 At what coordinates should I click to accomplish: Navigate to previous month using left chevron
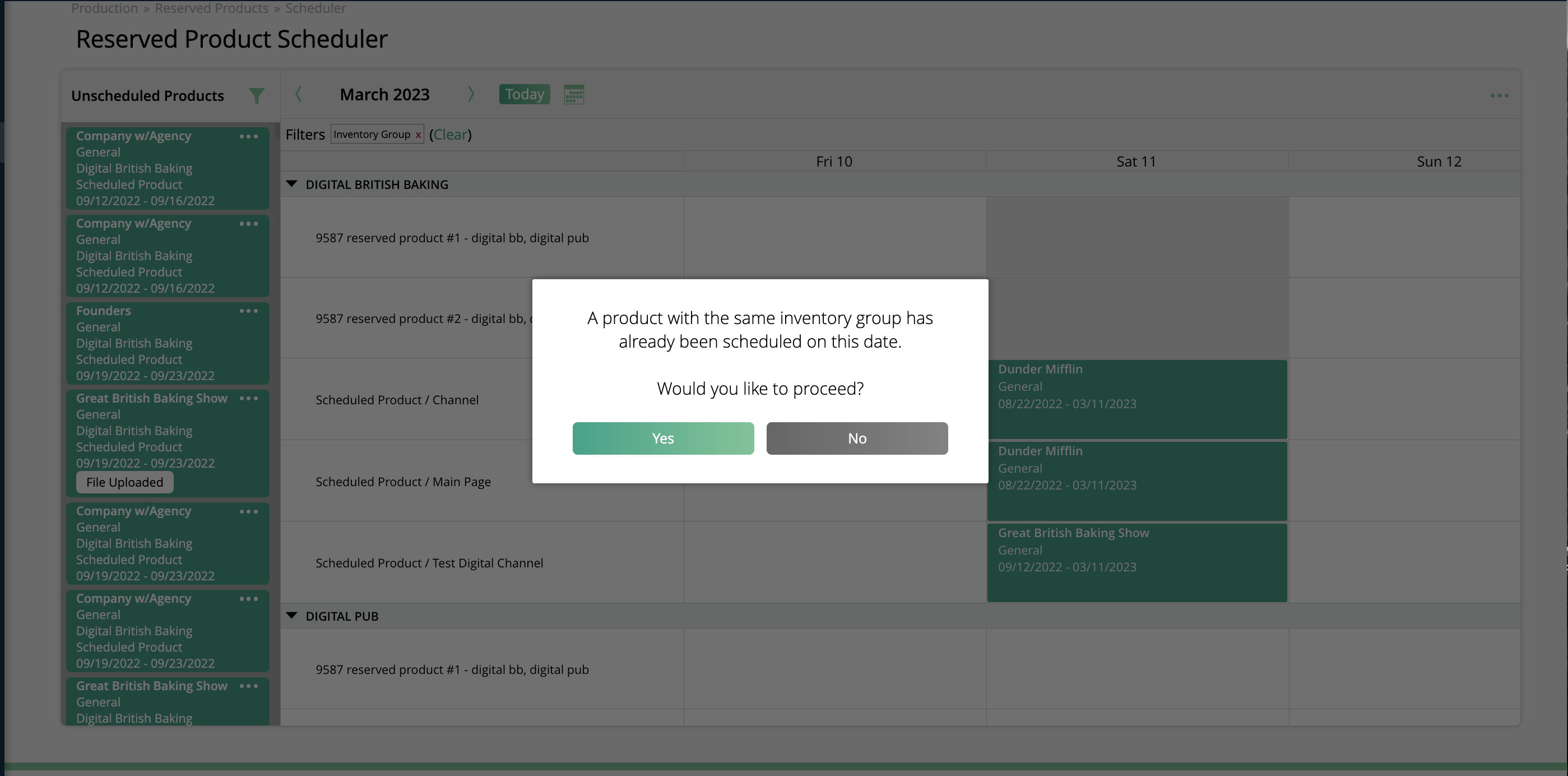pos(299,94)
